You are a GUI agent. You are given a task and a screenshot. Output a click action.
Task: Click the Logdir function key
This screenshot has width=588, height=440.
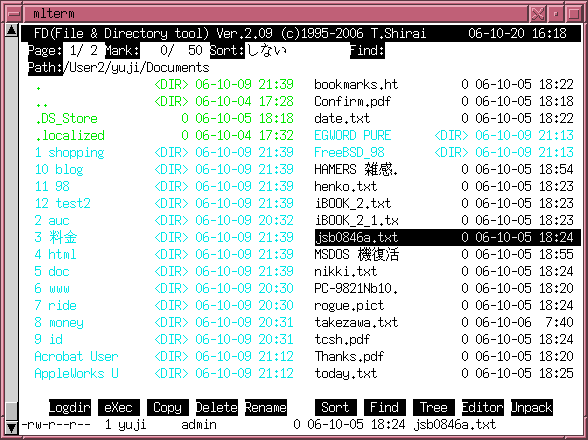[70, 407]
